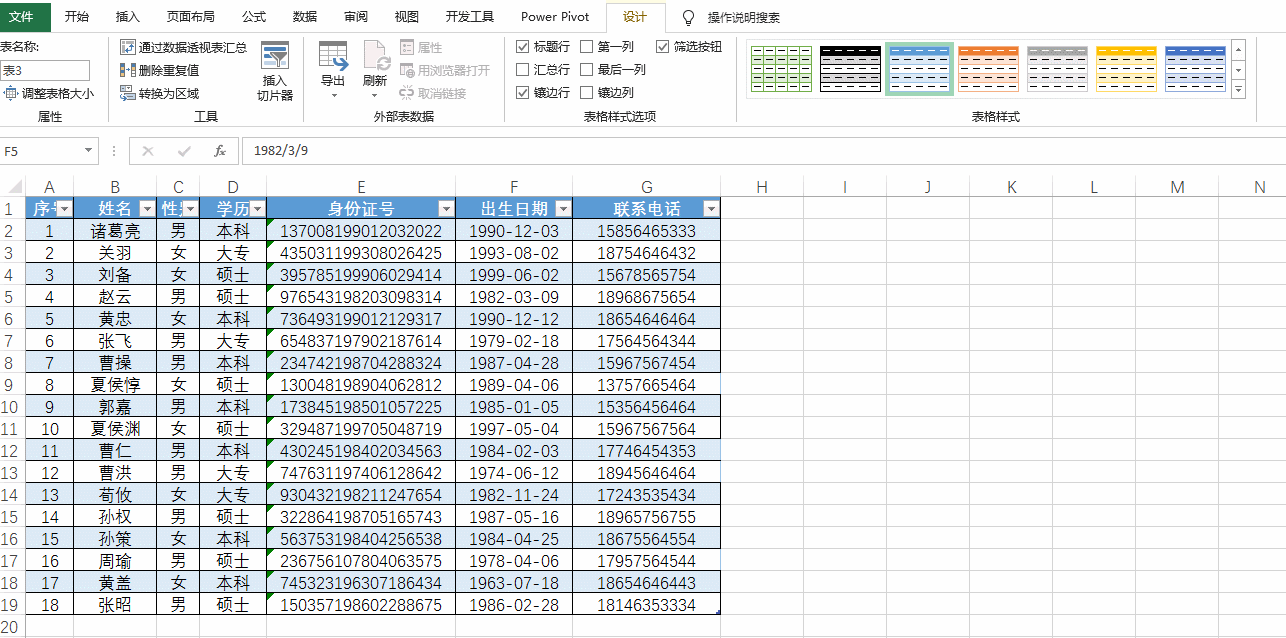Click Unlink (取消链接) button
The image size is (1286, 638).
click(x=433, y=93)
